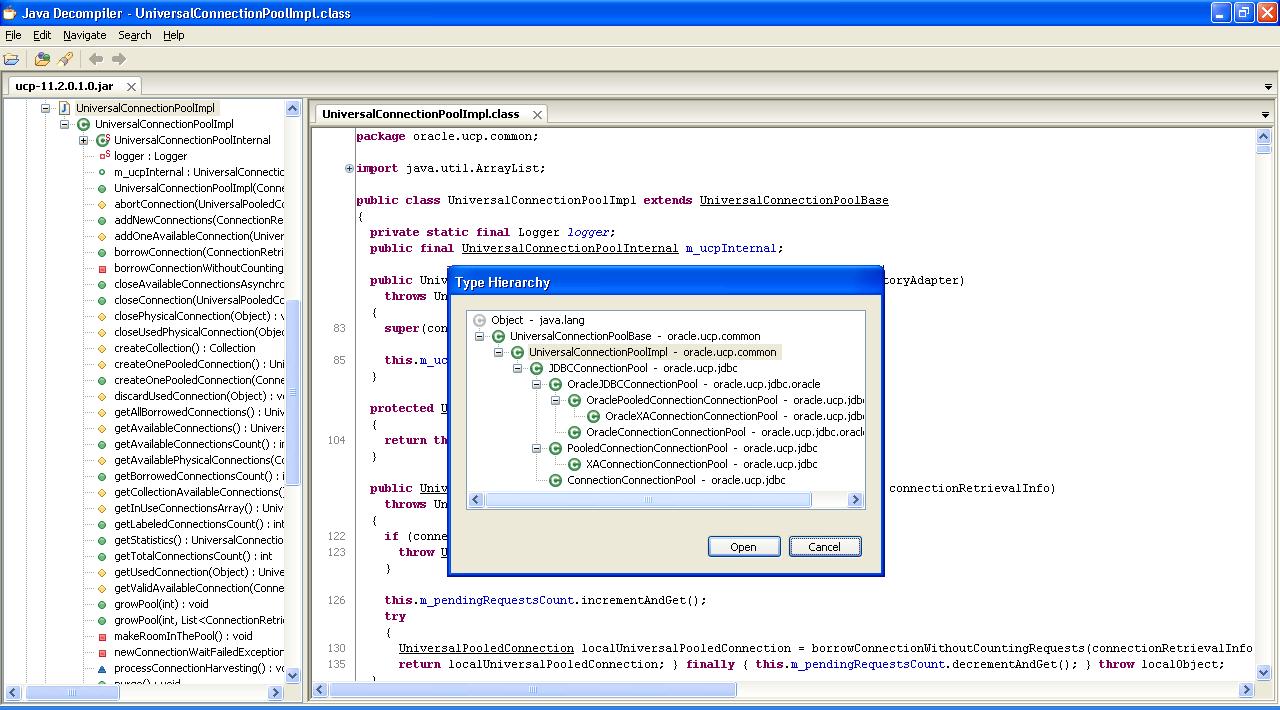Open the Help menu

174,35
